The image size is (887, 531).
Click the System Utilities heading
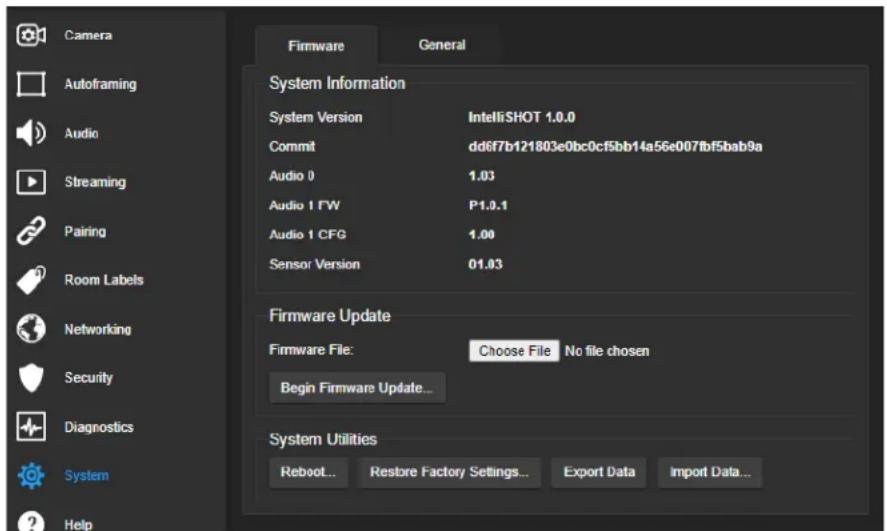[x=323, y=439]
